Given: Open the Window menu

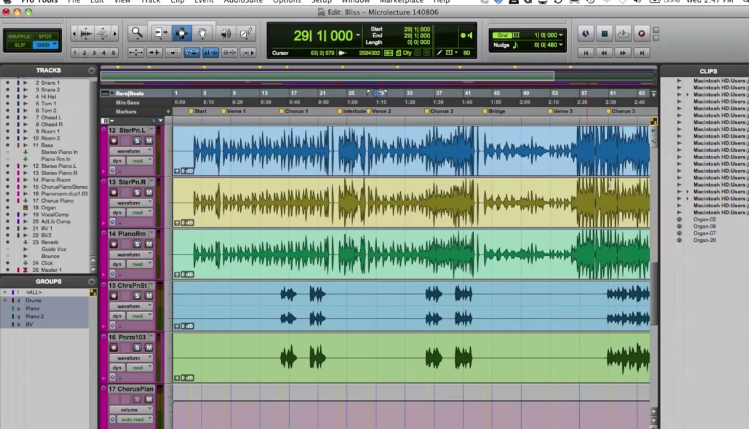Looking at the screenshot, I should click(x=356, y=2).
